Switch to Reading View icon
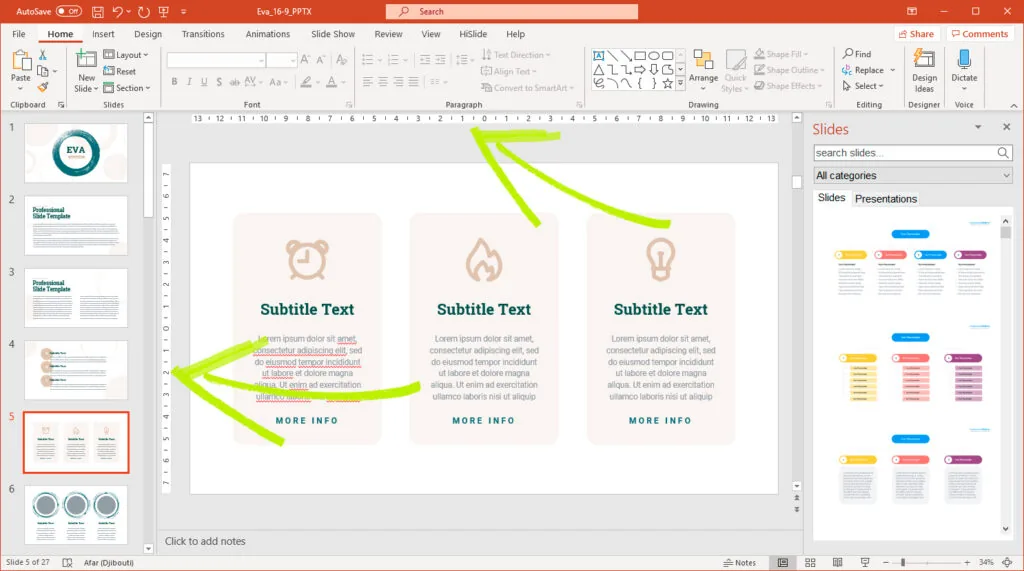This screenshot has width=1024, height=571. point(837,563)
